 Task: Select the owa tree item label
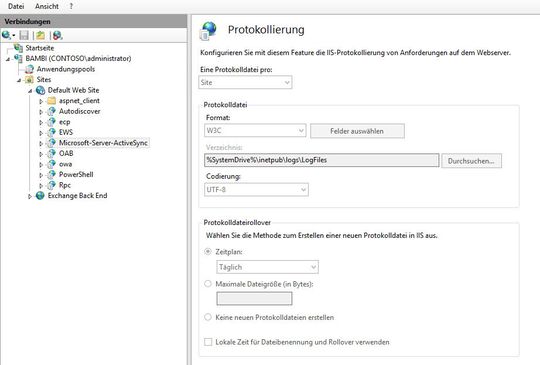click(65, 164)
